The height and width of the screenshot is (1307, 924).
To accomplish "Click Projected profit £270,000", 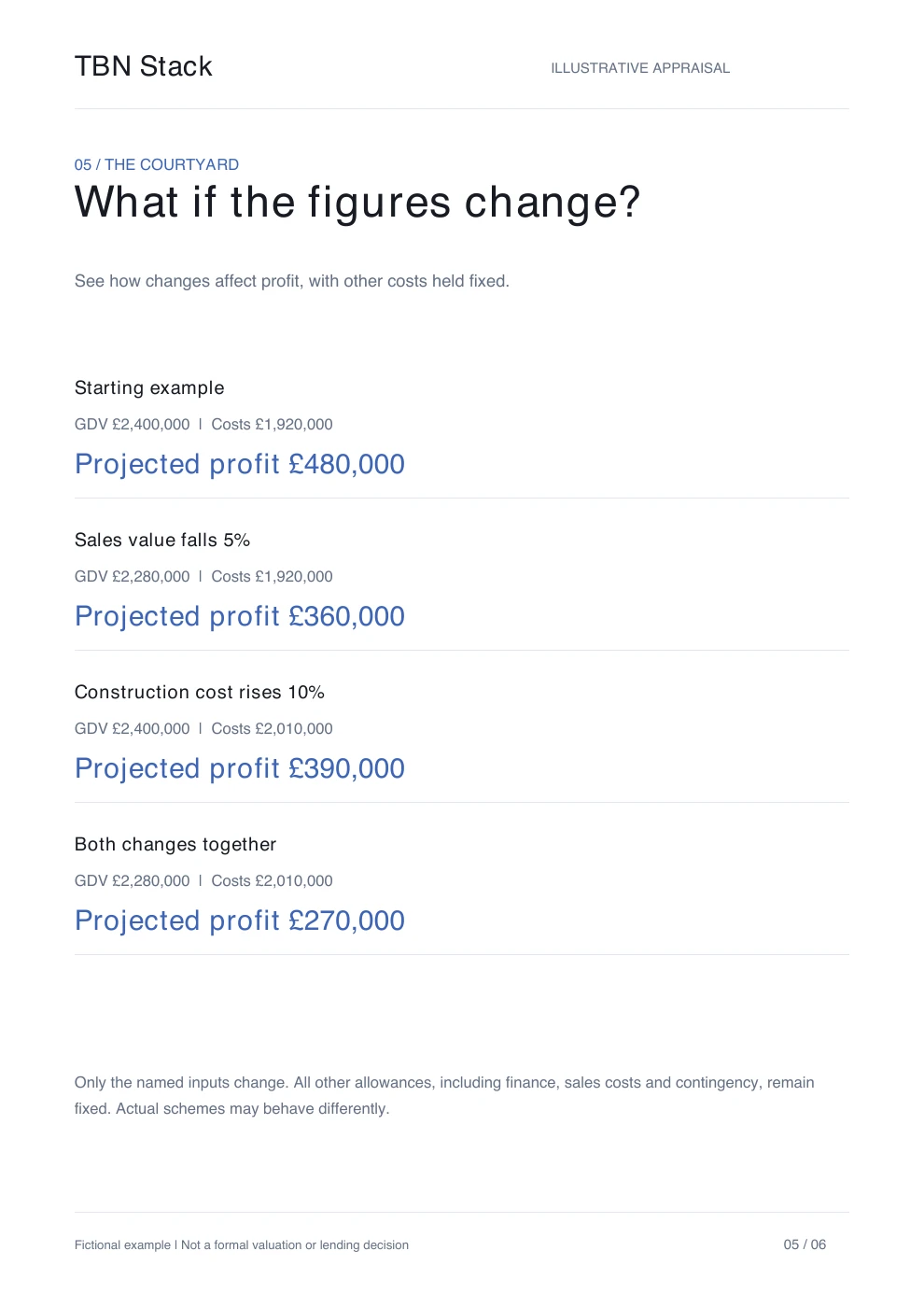I will click(240, 921).
